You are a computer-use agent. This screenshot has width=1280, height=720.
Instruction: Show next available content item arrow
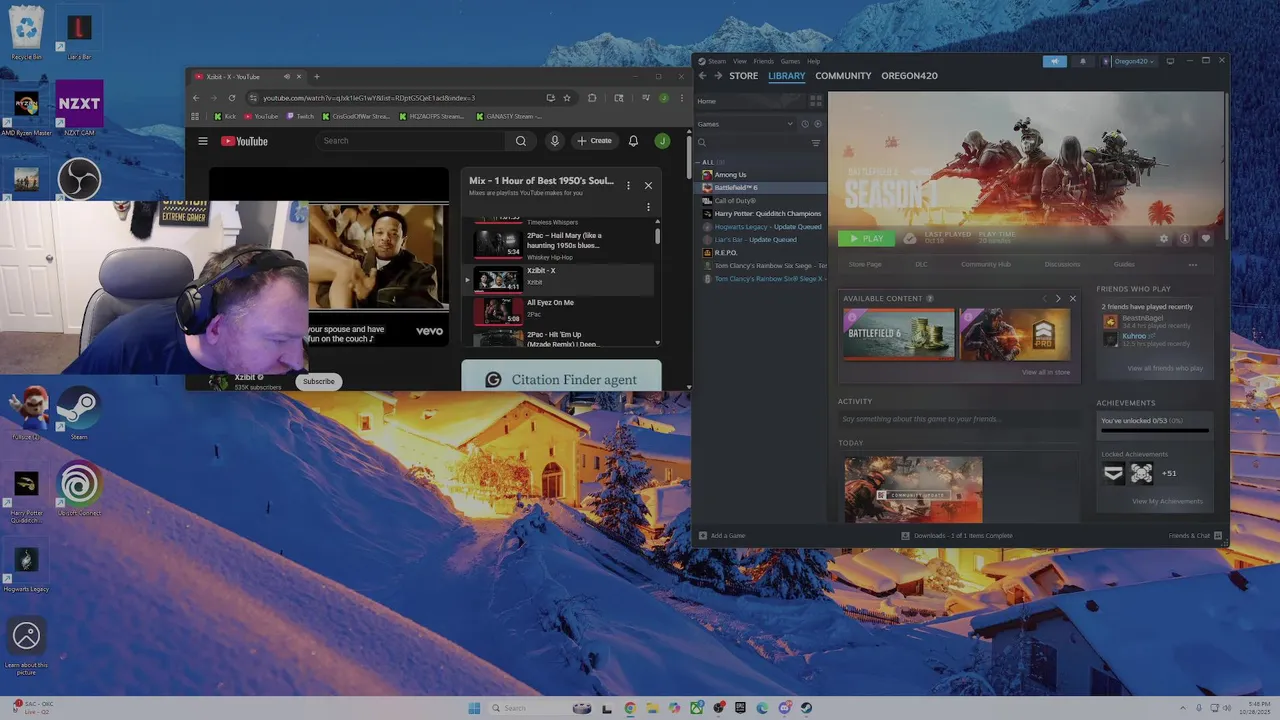(1058, 298)
